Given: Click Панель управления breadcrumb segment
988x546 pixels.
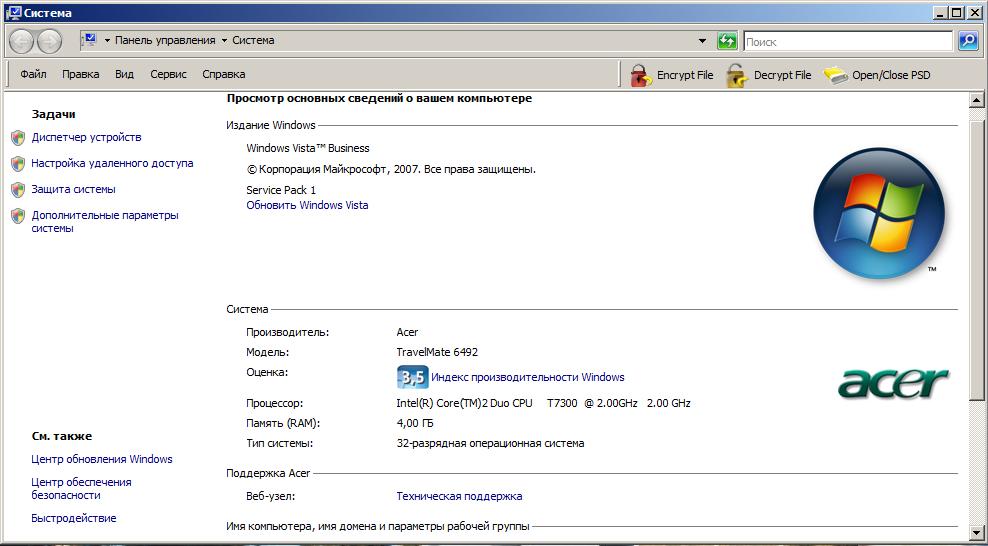Looking at the screenshot, I should (x=165, y=40).
